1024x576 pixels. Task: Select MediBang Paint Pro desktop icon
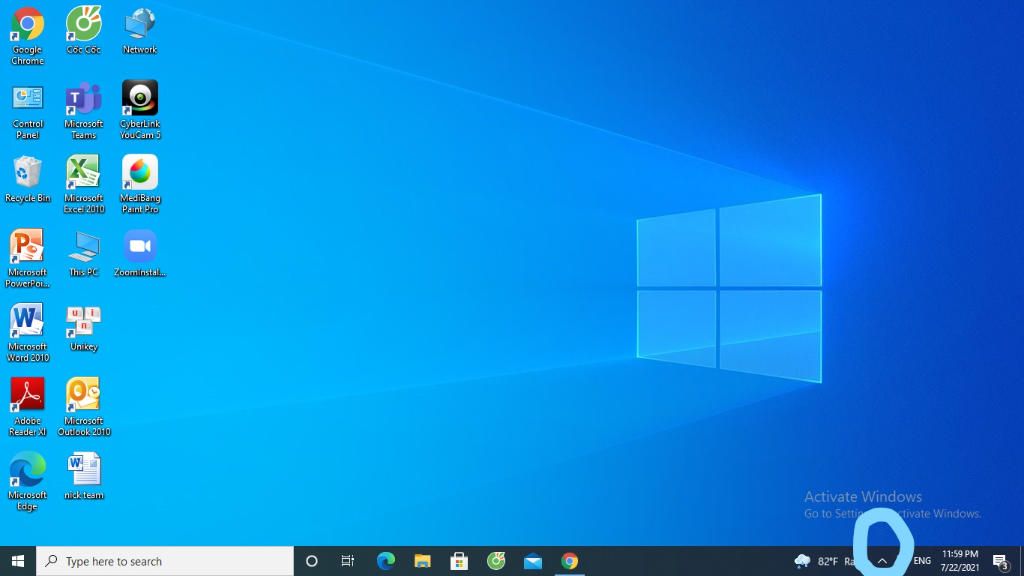click(140, 185)
